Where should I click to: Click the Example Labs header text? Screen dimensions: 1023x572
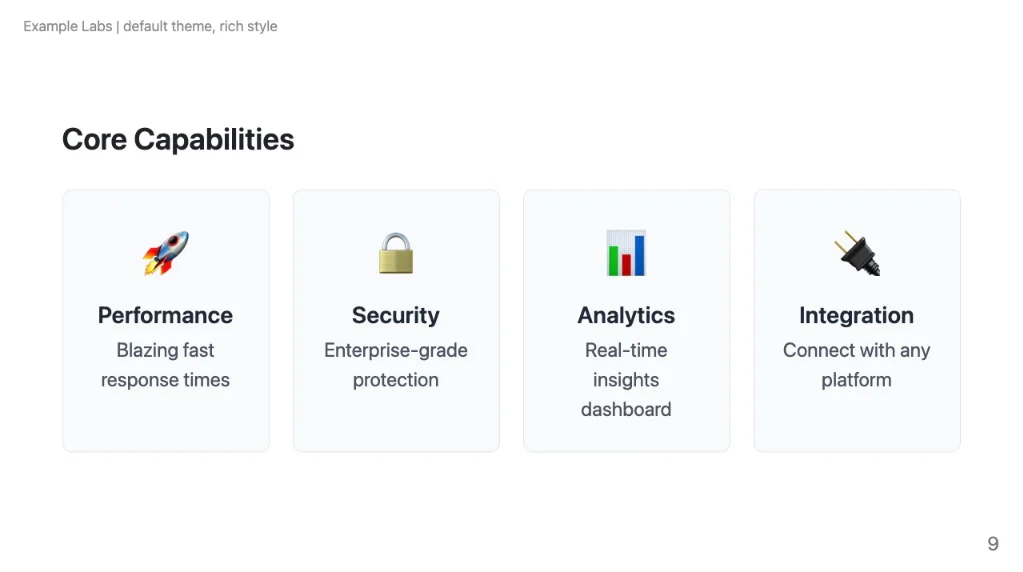click(x=67, y=26)
